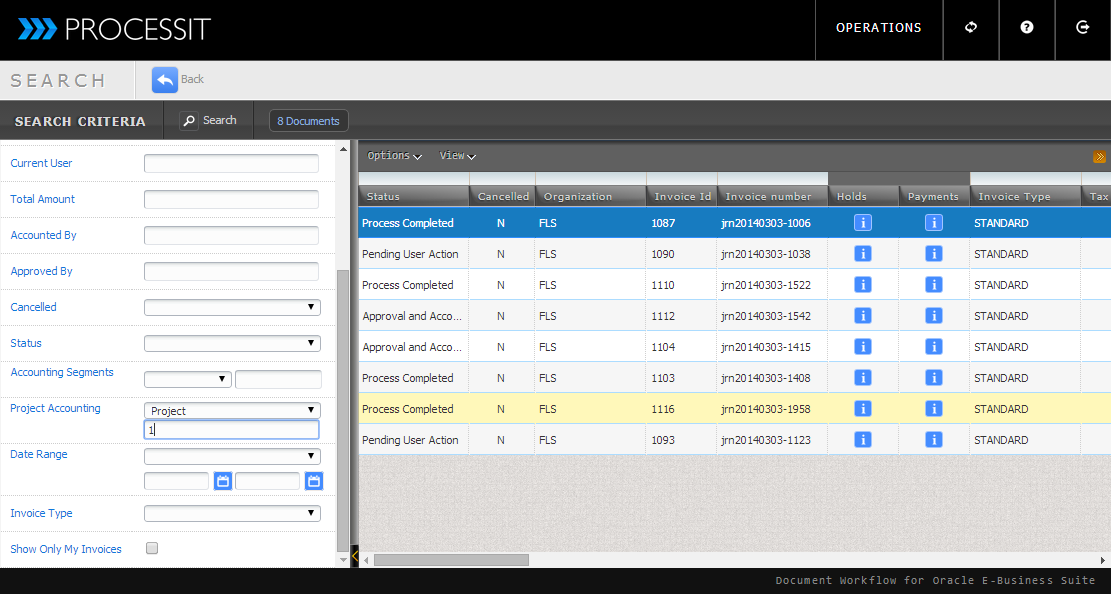Expand the Status dropdown
Screen dimensions: 1111x594
point(232,343)
